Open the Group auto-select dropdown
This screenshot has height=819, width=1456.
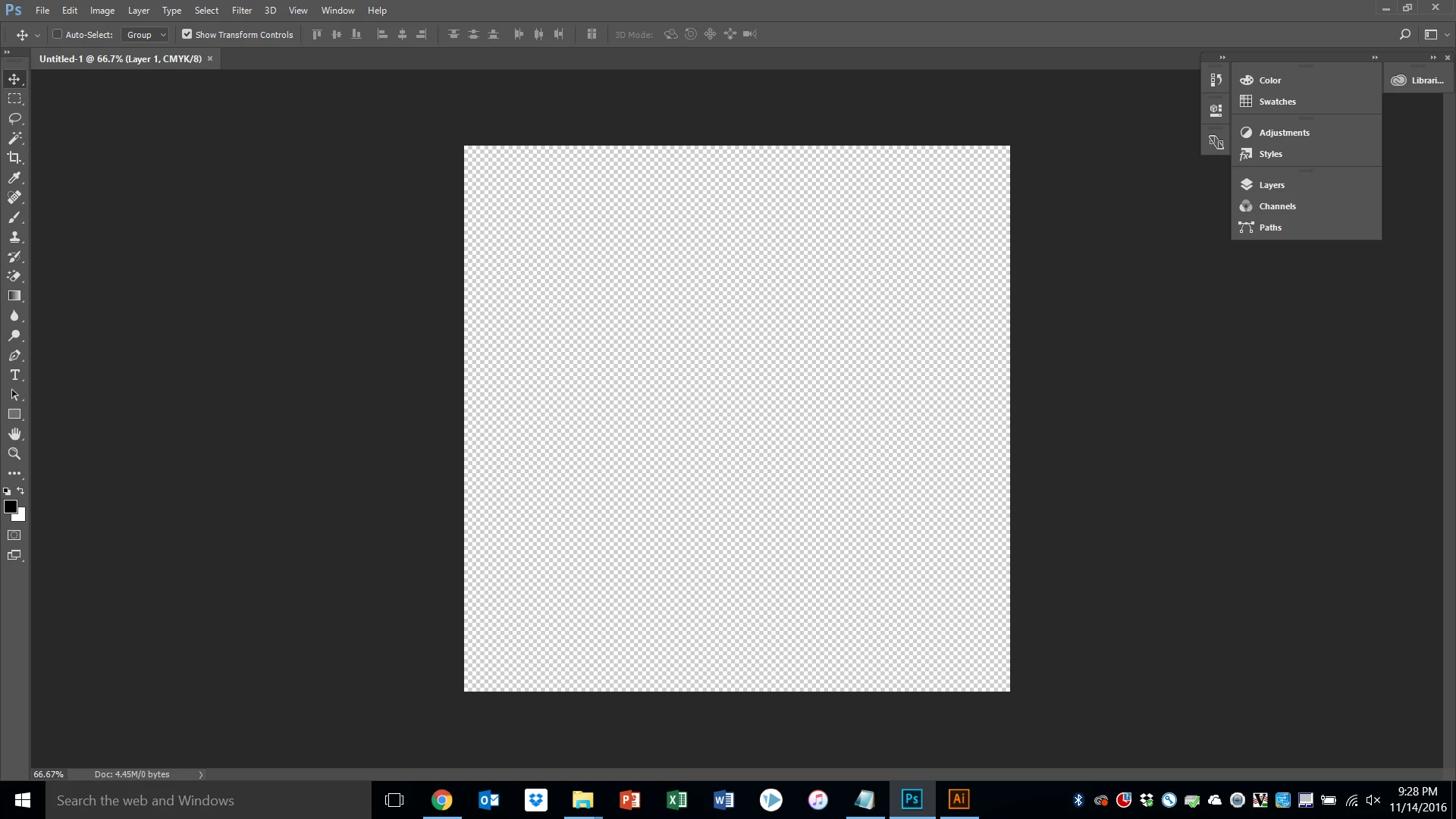pyautogui.click(x=146, y=35)
